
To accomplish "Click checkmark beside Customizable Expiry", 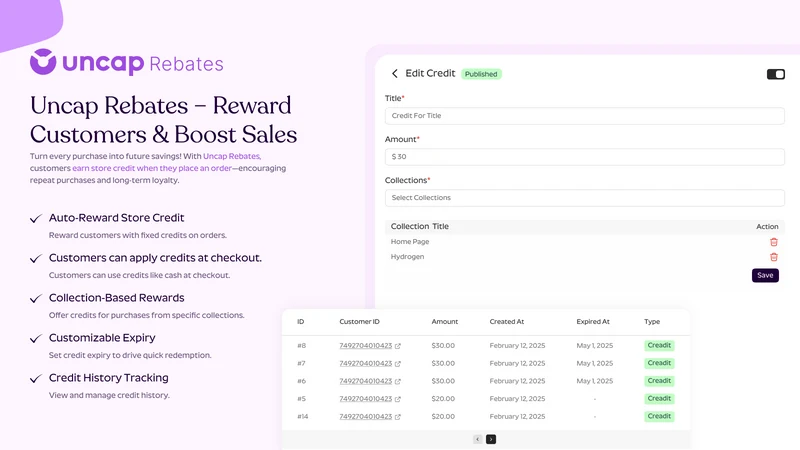I will [x=35, y=339].
